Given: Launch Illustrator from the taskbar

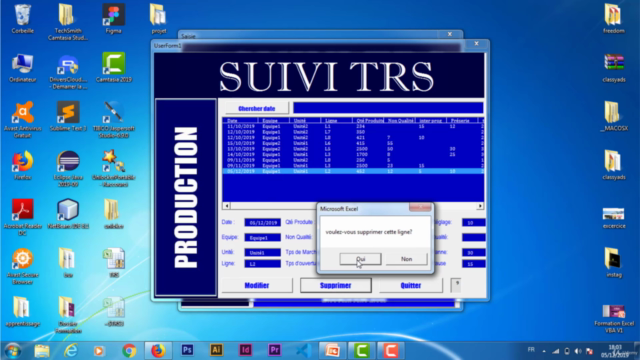Looking at the screenshot, I should point(217,350).
